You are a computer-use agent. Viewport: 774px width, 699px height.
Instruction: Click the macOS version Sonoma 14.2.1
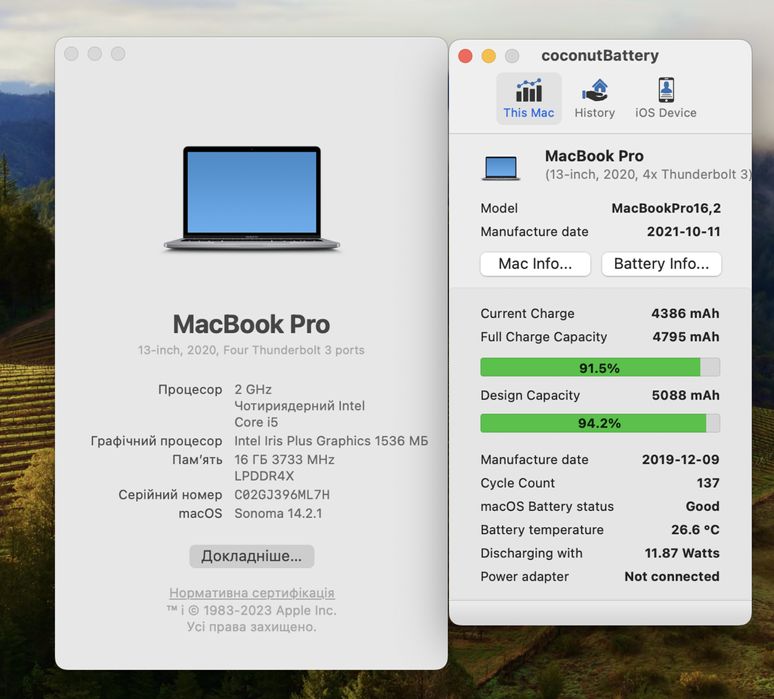coord(278,513)
